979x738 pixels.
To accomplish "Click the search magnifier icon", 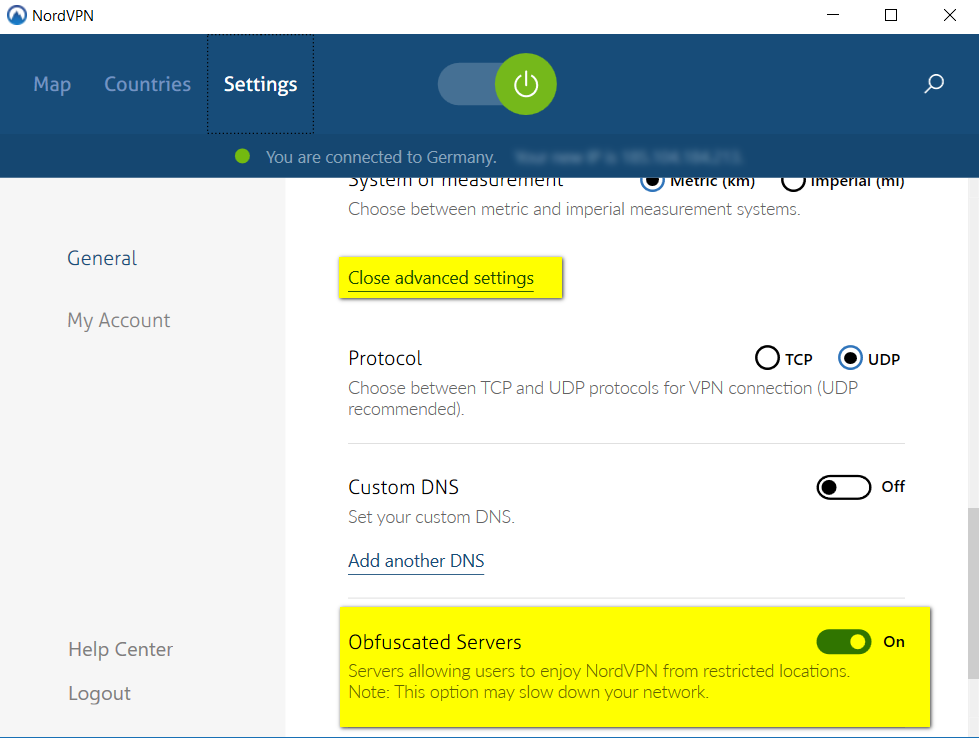I will tap(934, 84).
